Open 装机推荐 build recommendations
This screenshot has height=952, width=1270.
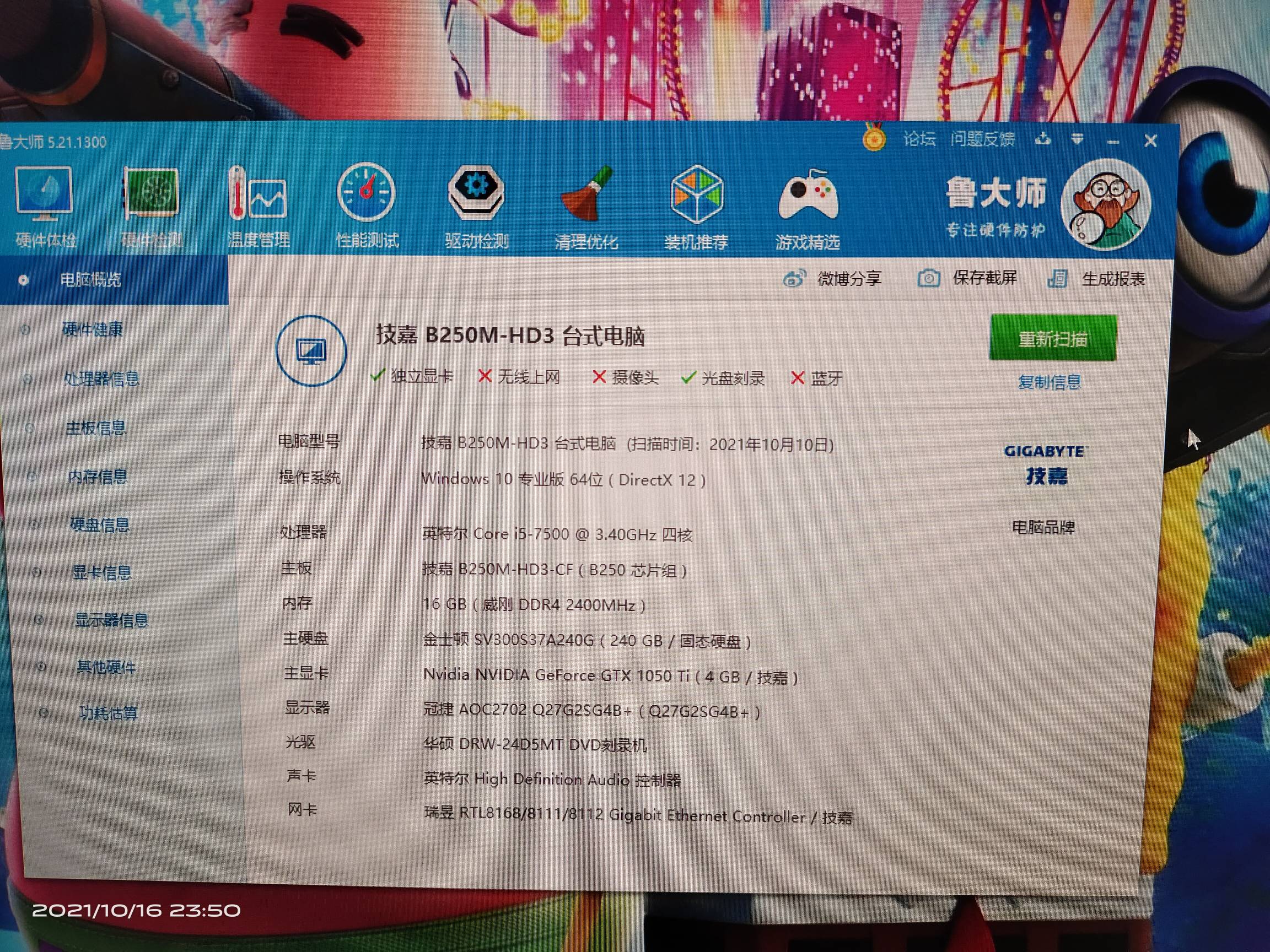[696, 209]
